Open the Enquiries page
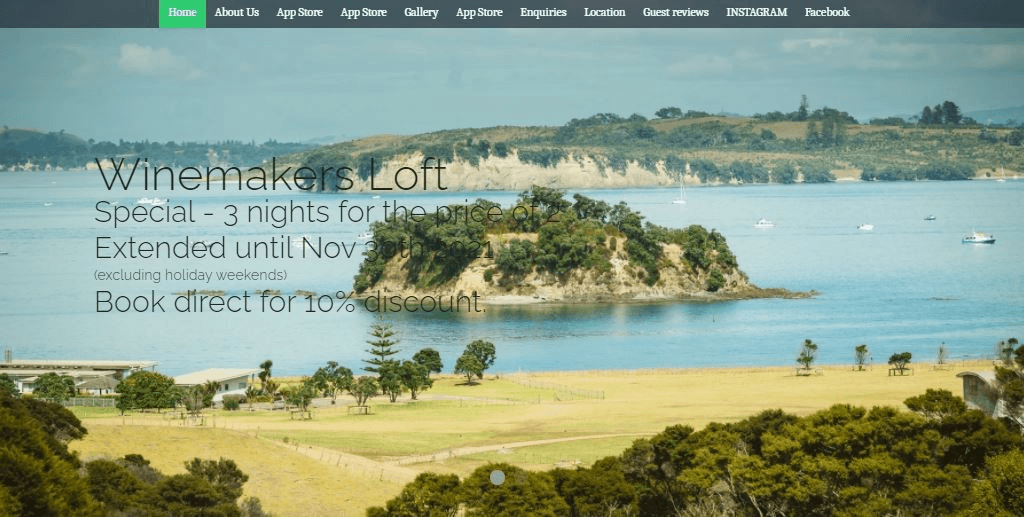Screen dimensions: 1024x517 pyautogui.click(x=543, y=12)
